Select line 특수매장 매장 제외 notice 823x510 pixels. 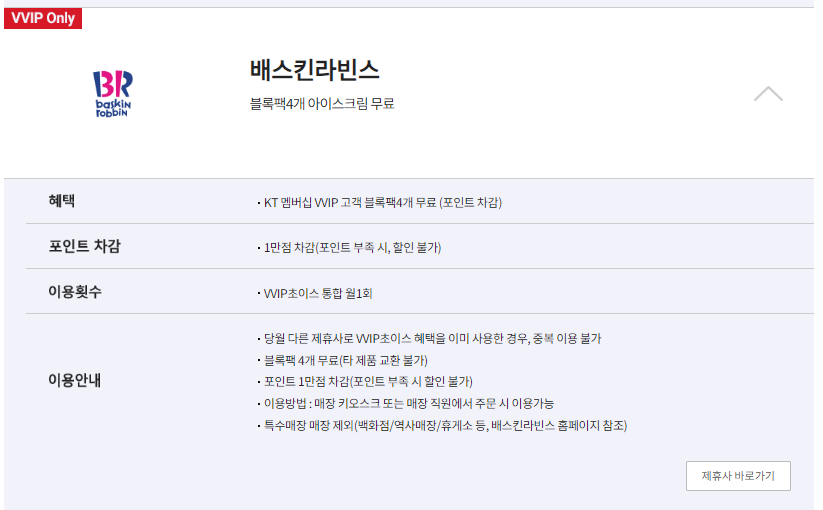pyautogui.click(x=445, y=426)
